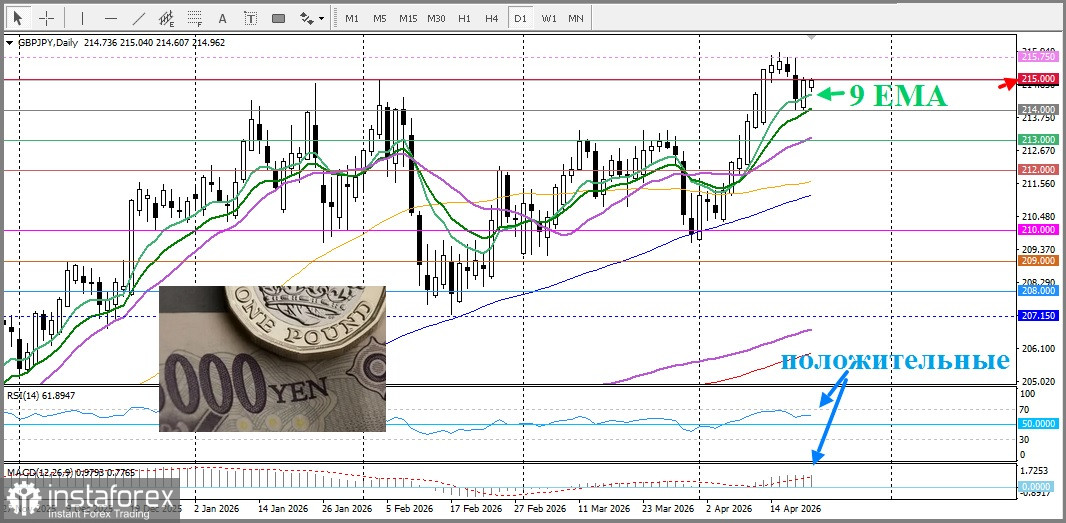Pick the vertical line drawing tool

tap(82, 18)
